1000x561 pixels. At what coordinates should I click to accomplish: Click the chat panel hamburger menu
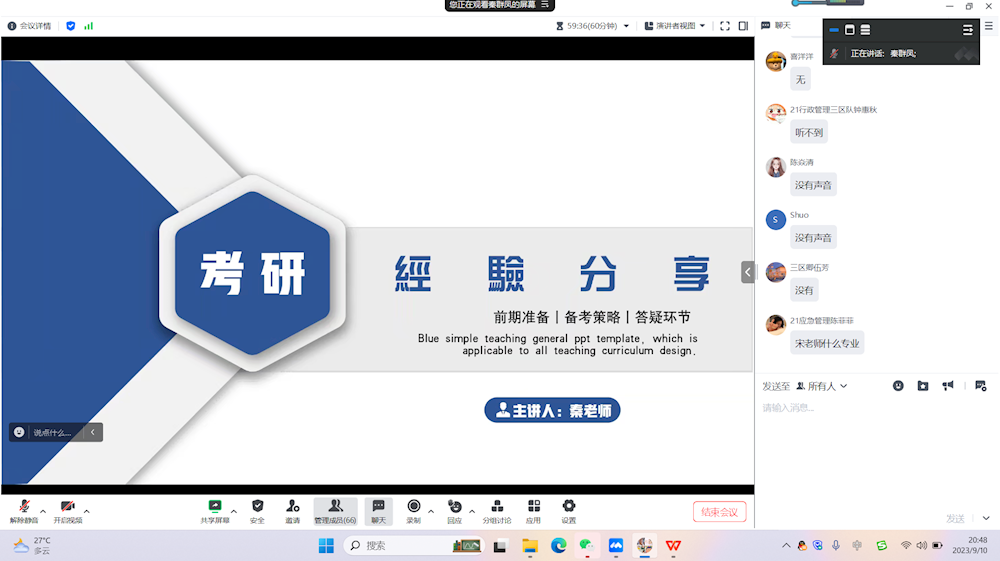(x=989, y=26)
